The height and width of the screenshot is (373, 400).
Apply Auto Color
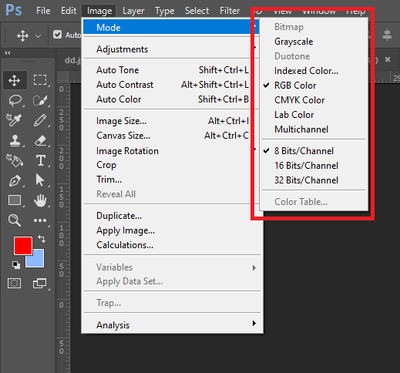[x=172, y=99]
